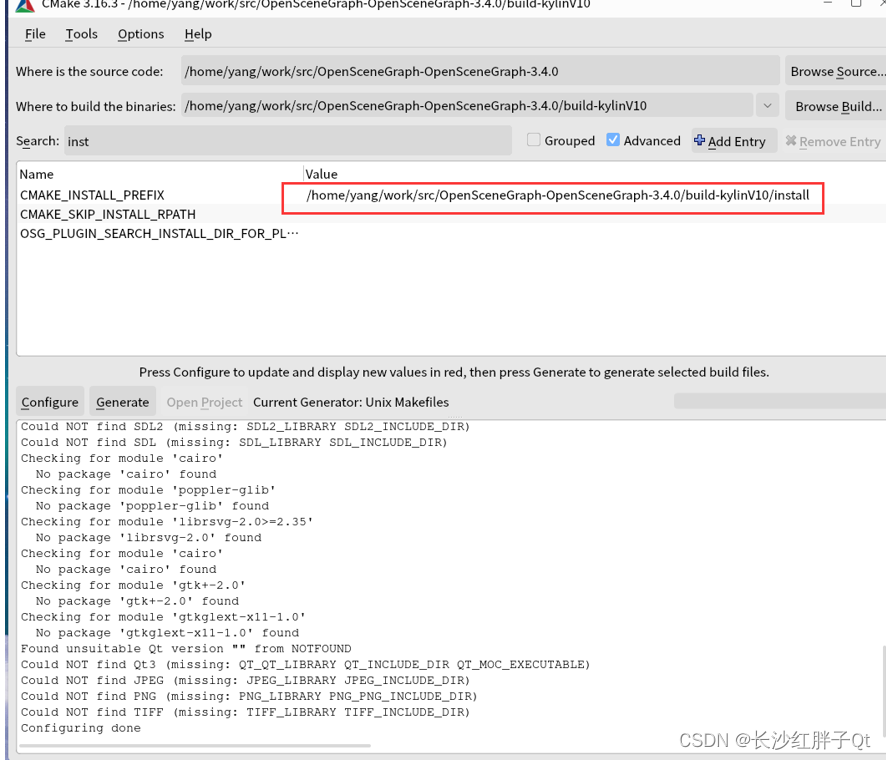The image size is (886, 760).
Task: Click "No package 'librsvg-2.0' found" line
Action: (149, 537)
